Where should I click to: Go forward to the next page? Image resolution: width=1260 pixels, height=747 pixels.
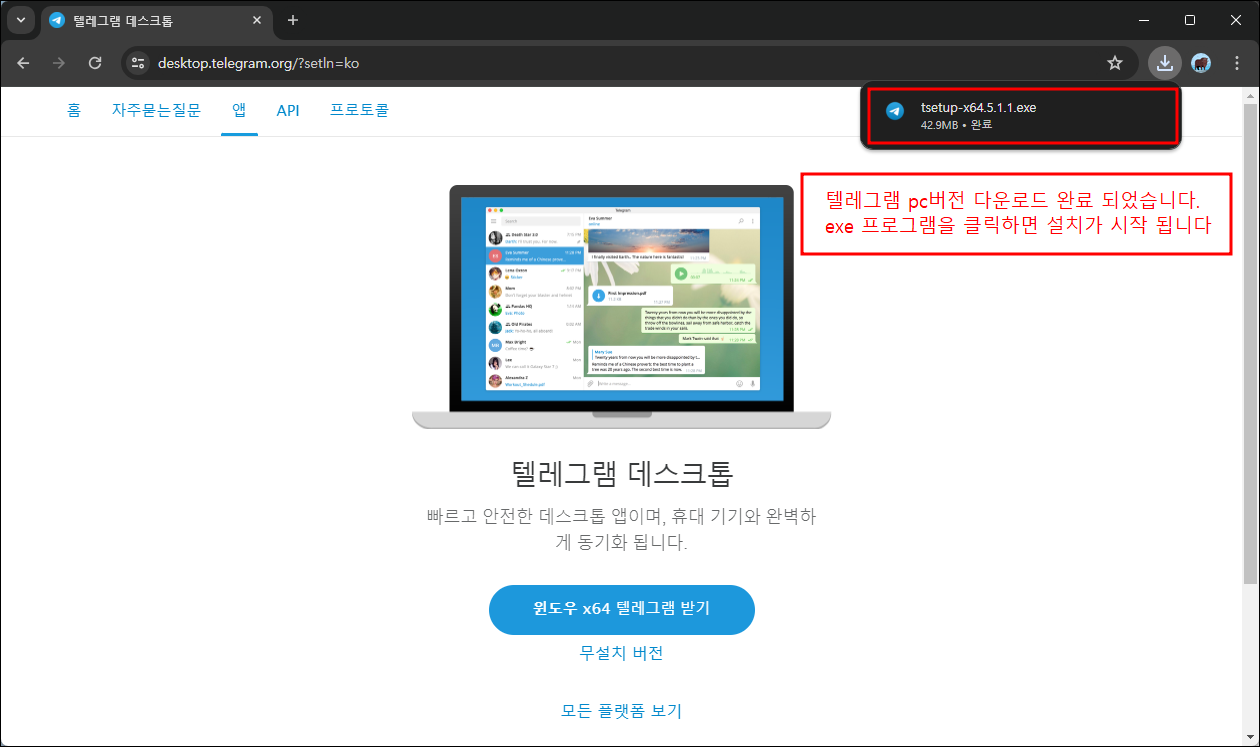pyautogui.click(x=59, y=63)
